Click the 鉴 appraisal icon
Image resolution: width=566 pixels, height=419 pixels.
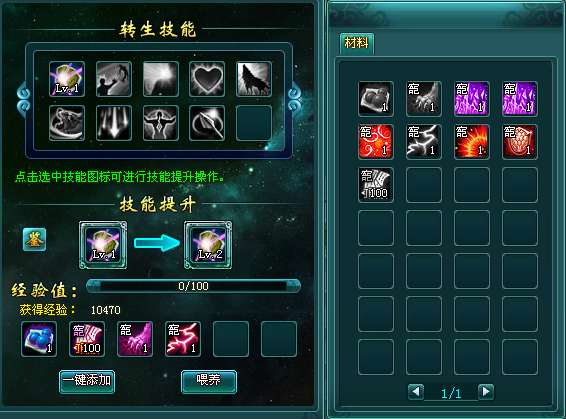tap(34, 239)
